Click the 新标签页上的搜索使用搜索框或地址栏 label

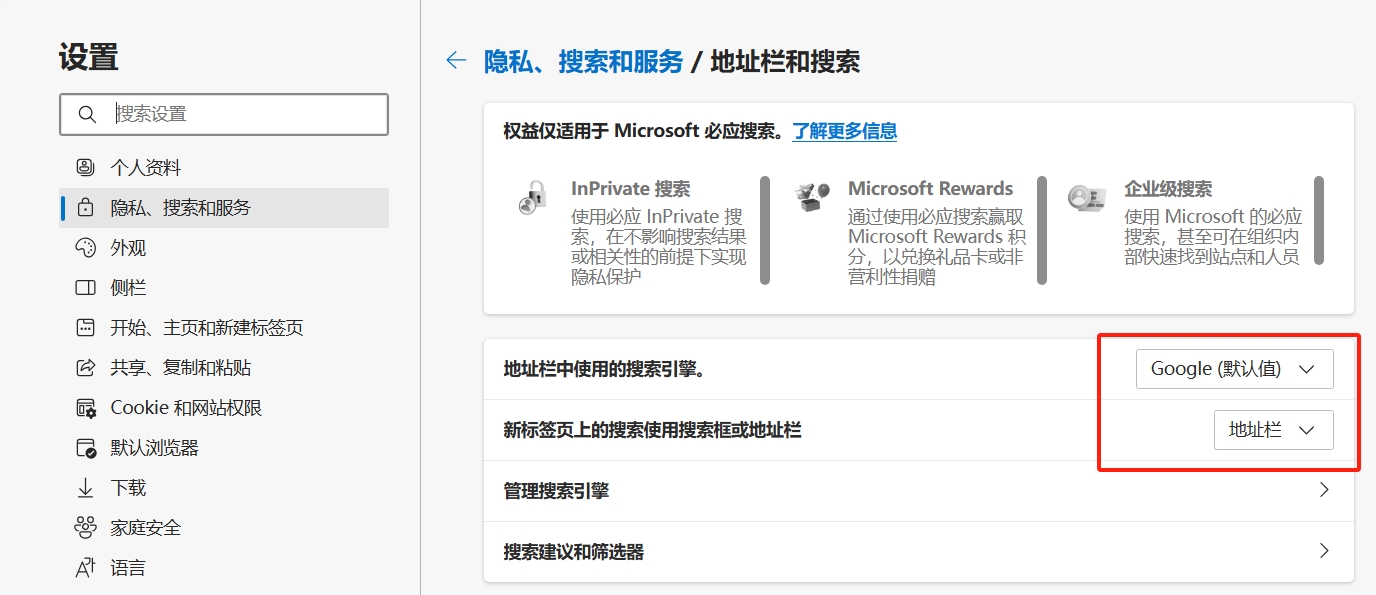pyautogui.click(x=652, y=430)
